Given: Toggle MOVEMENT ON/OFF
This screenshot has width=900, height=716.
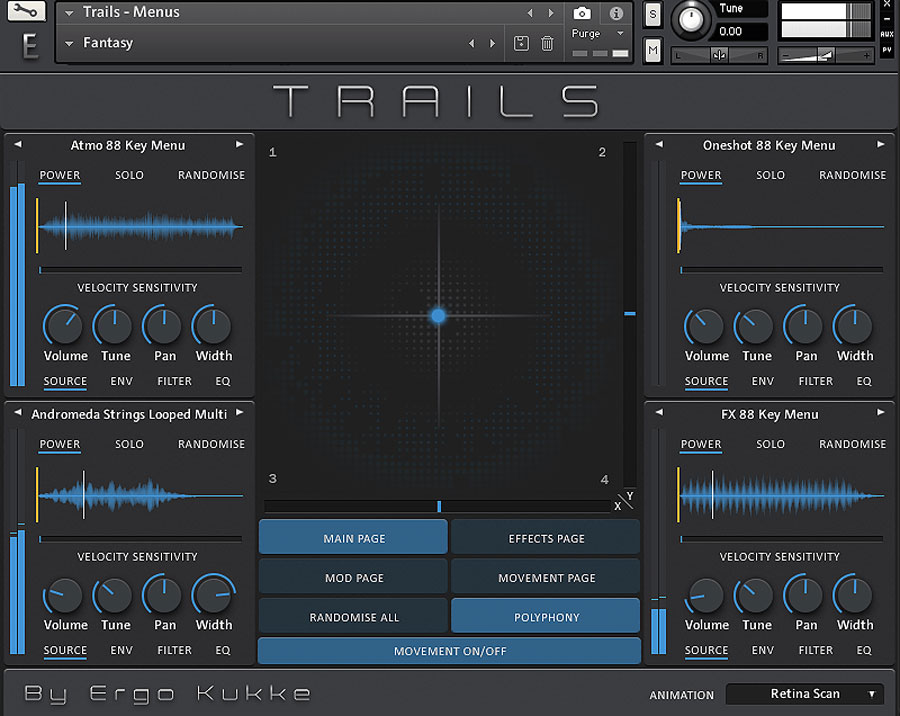Looking at the screenshot, I should (449, 651).
